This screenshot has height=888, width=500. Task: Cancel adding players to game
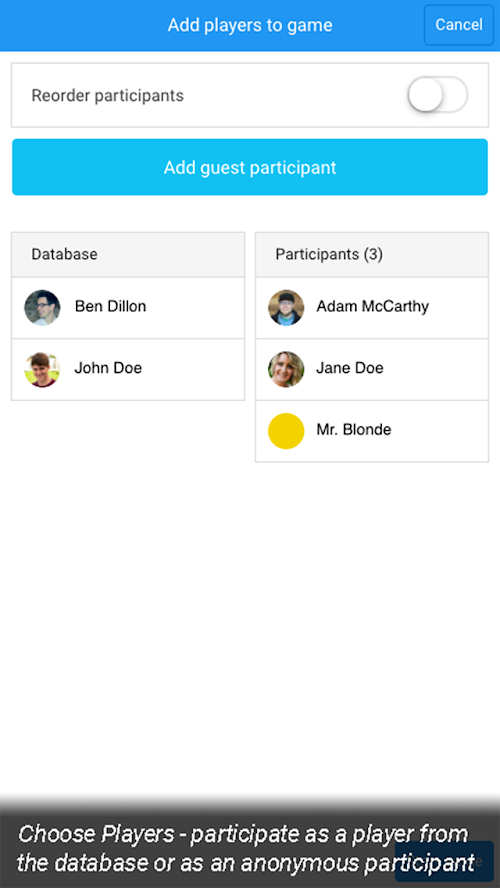pyautogui.click(x=459, y=25)
